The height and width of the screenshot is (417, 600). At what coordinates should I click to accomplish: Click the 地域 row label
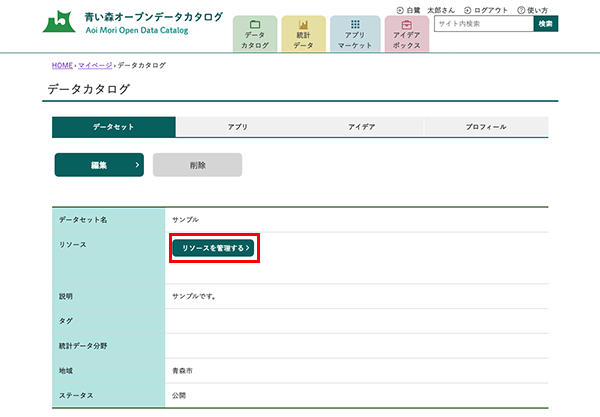tap(65, 371)
